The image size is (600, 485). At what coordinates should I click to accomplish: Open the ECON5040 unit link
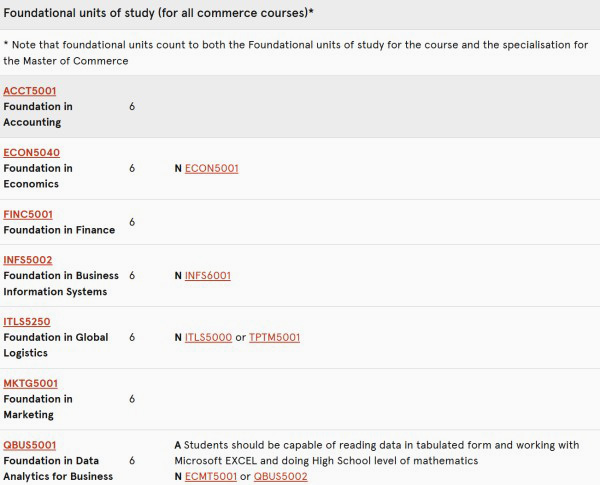(31, 153)
